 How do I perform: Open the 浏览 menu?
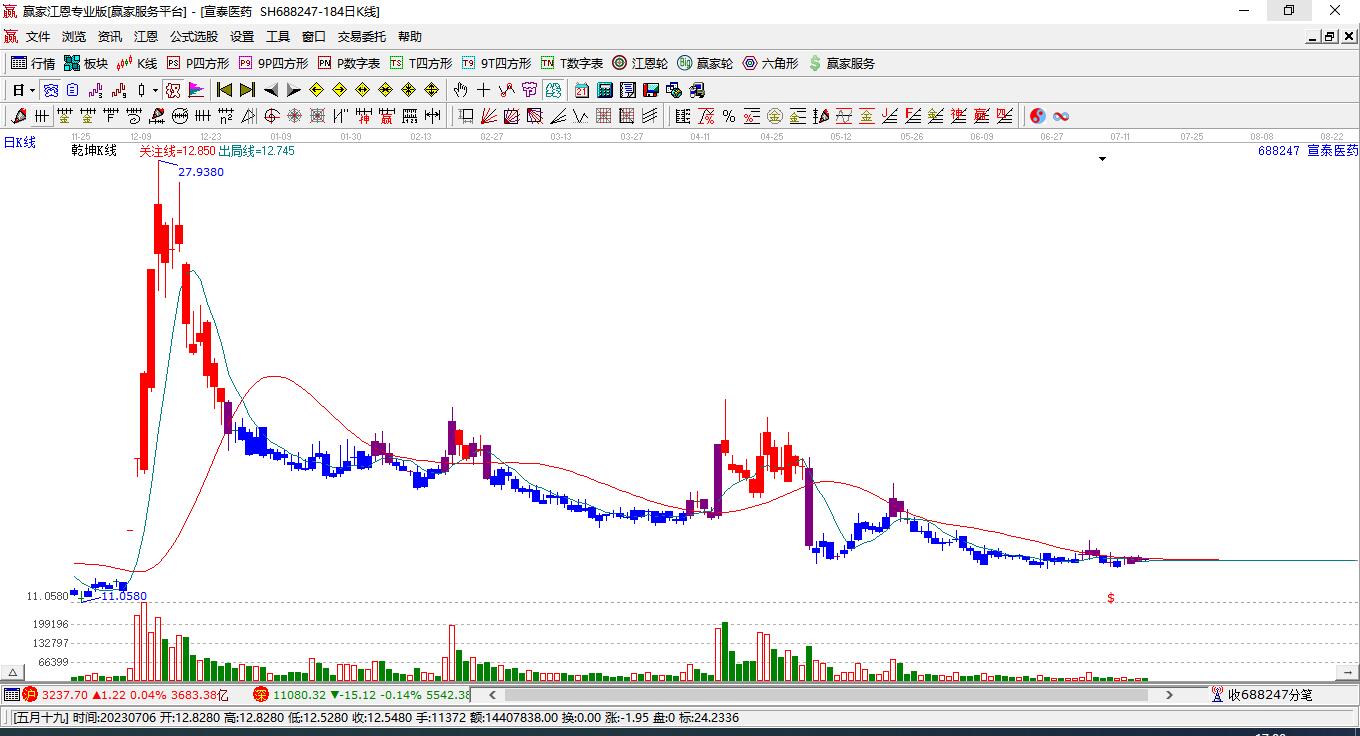(74, 37)
